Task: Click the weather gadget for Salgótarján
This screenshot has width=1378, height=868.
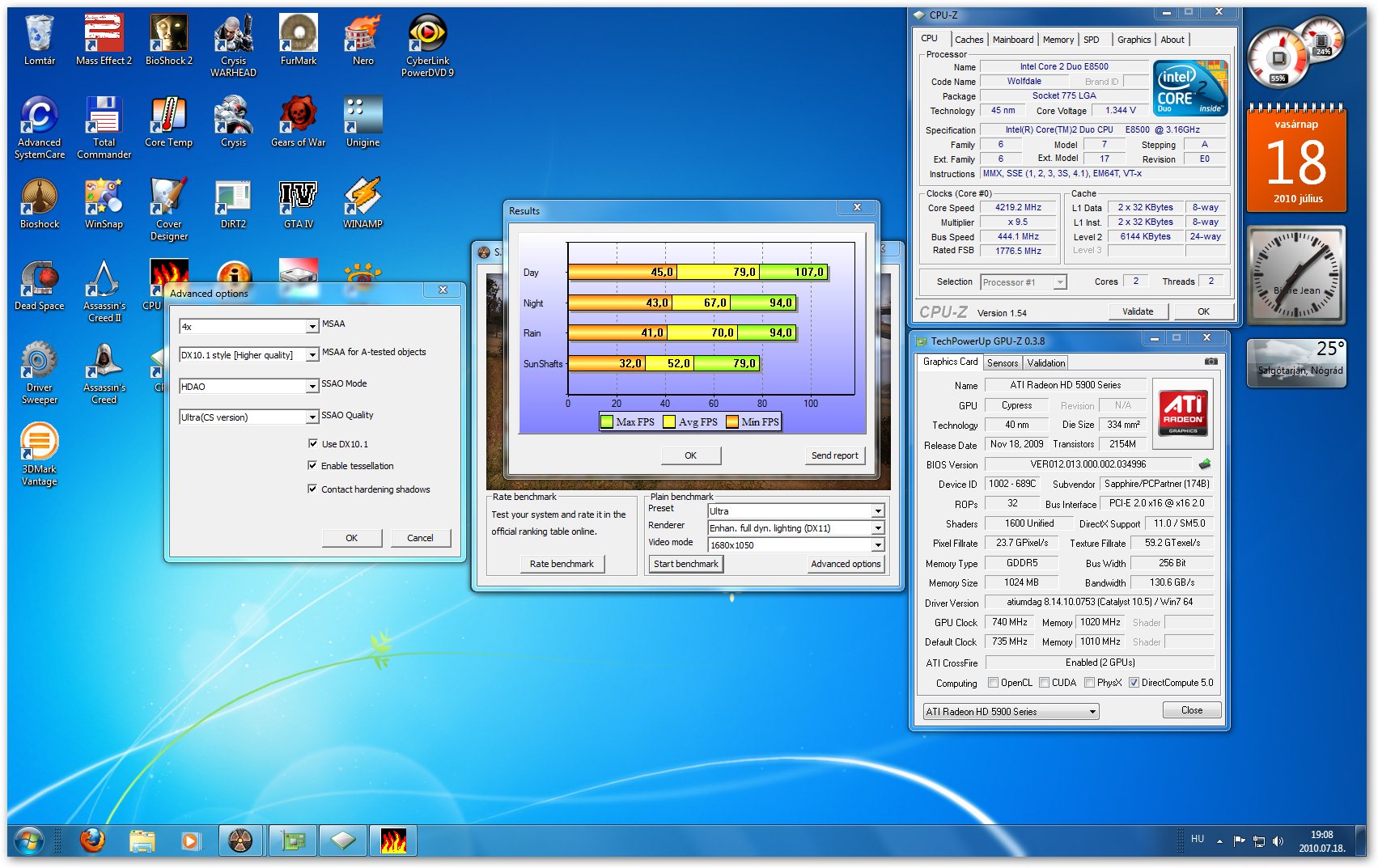Action: click(x=1297, y=362)
